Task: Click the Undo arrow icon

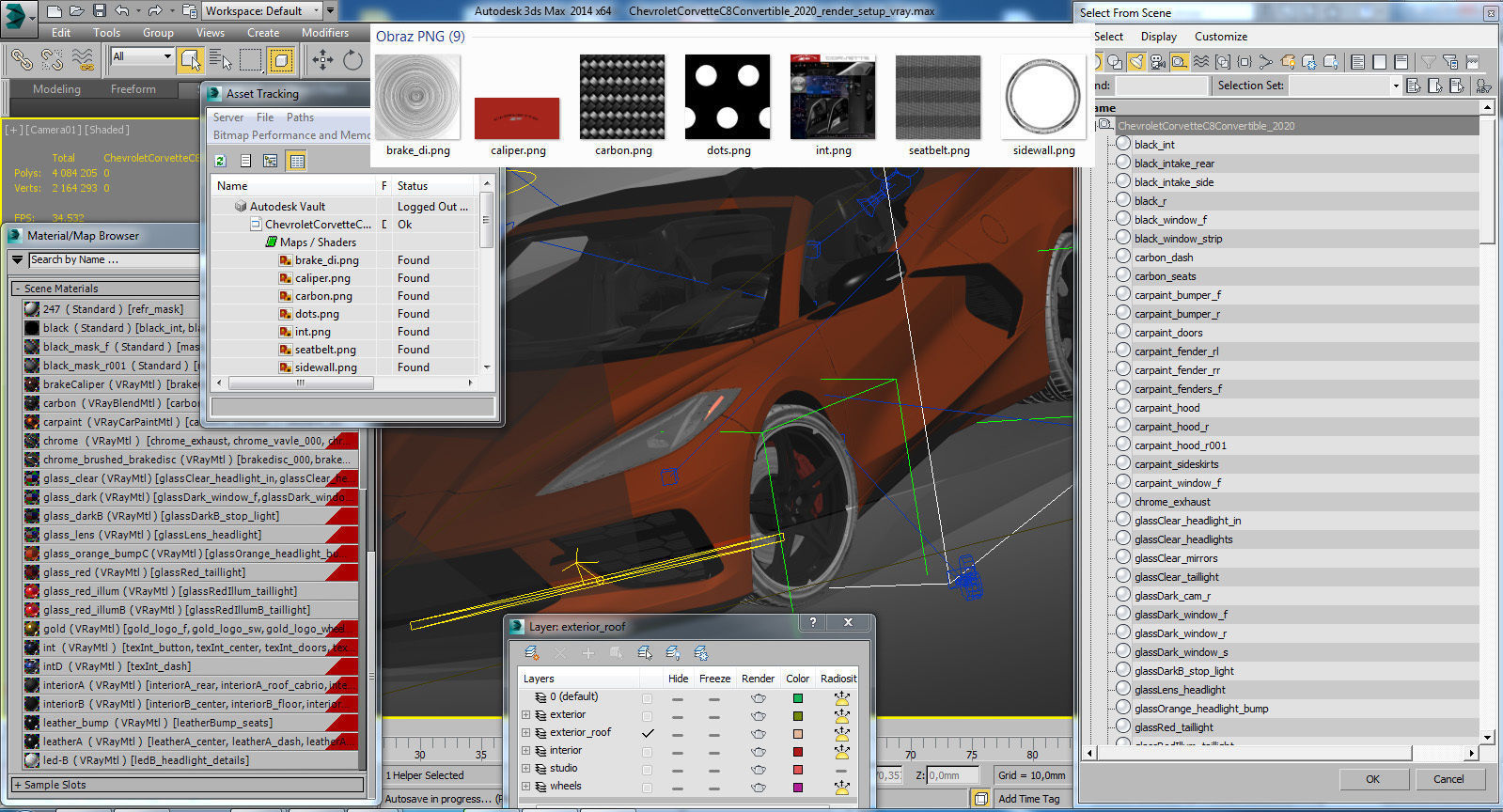Action: 121,11
